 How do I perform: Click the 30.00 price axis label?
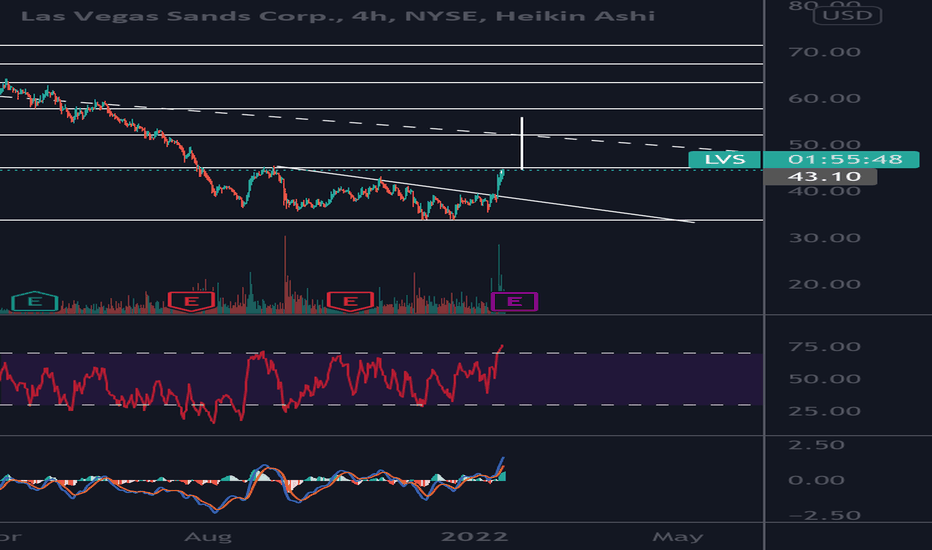point(824,238)
